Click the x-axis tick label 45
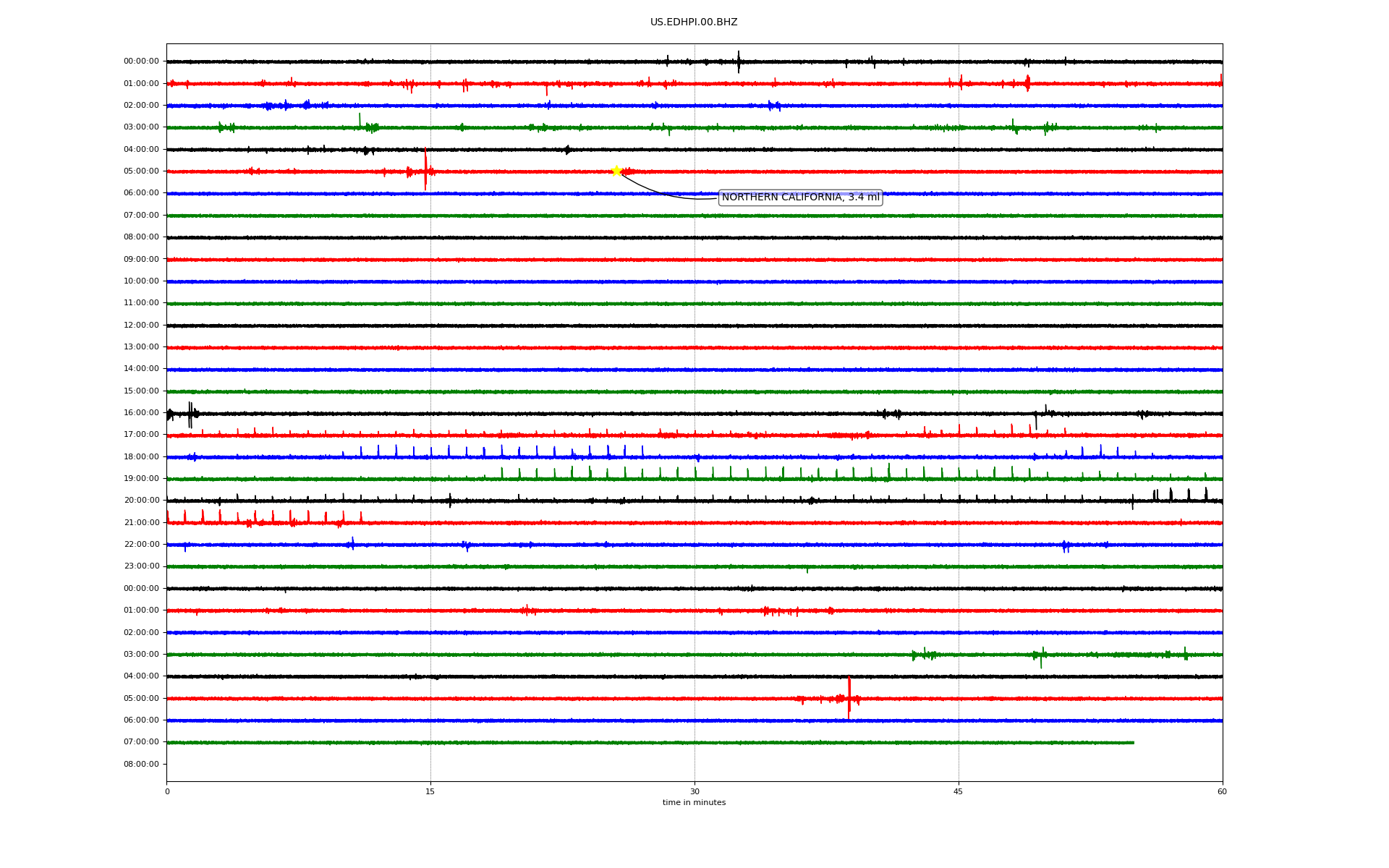Viewport: 1389px width, 868px height. point(959,791)
